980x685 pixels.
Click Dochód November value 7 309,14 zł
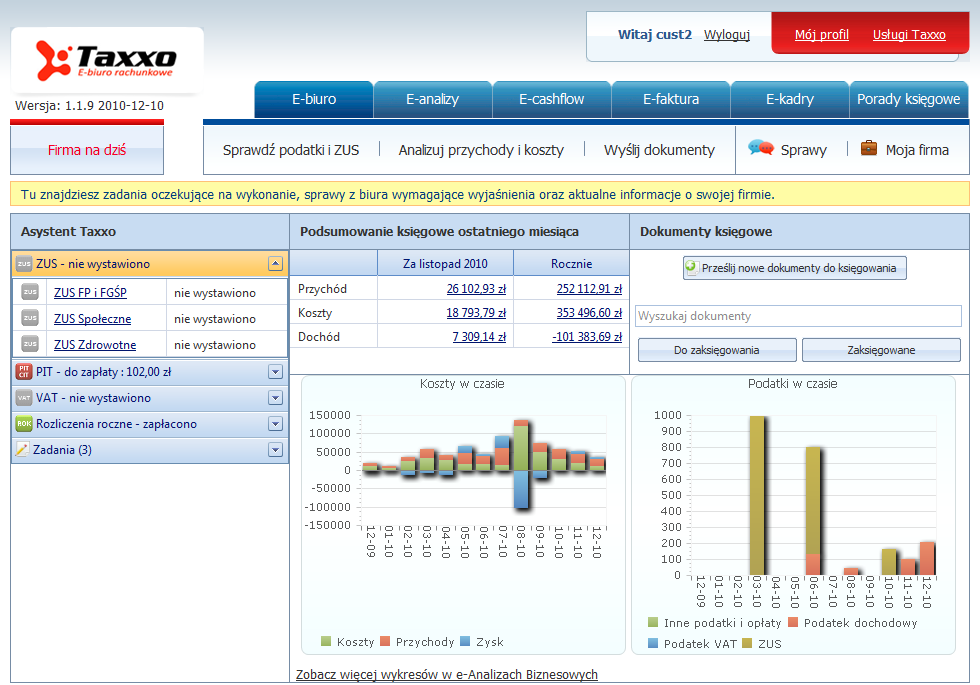pyautogui.click(x=479, y=336)
